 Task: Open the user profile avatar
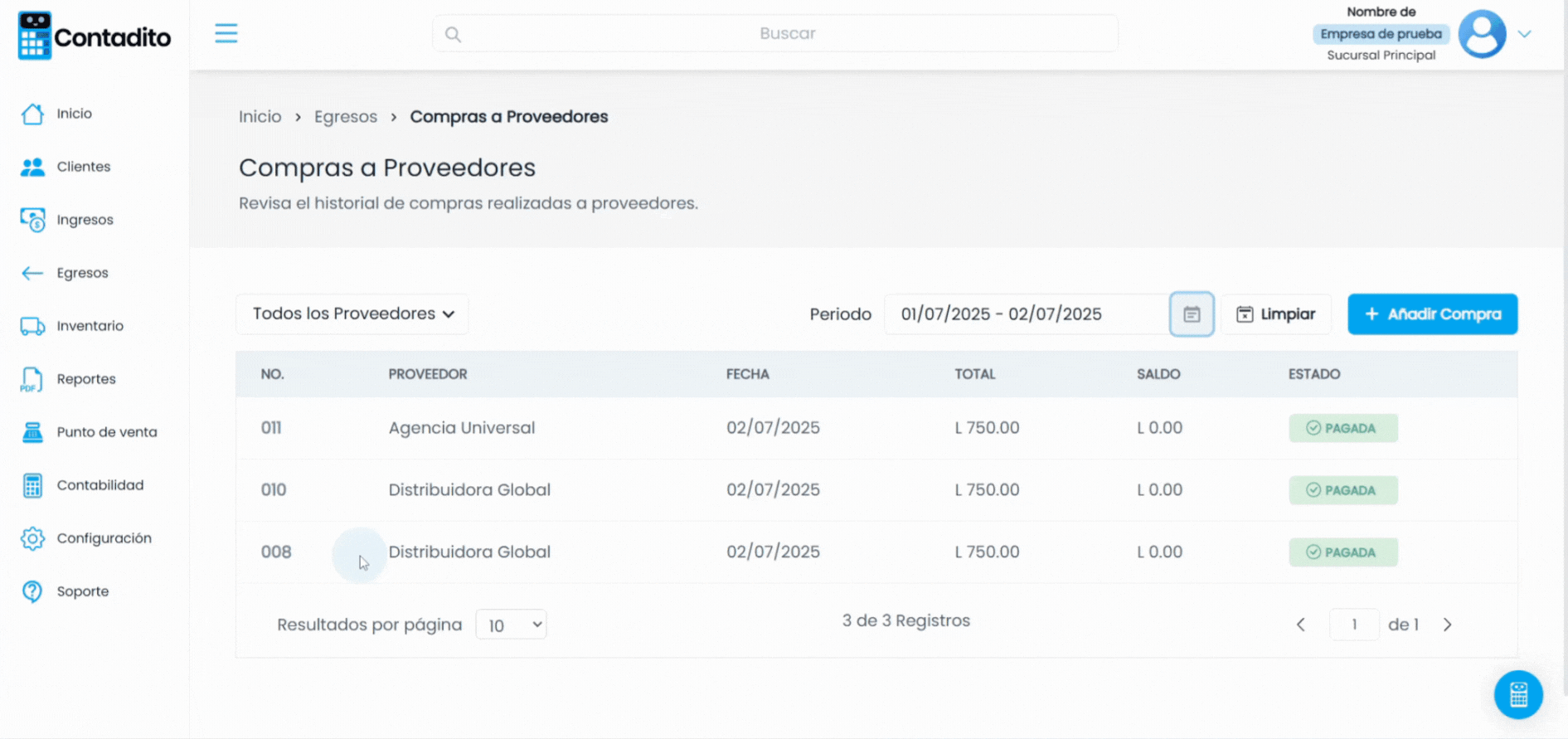[x=1482, y=34]
